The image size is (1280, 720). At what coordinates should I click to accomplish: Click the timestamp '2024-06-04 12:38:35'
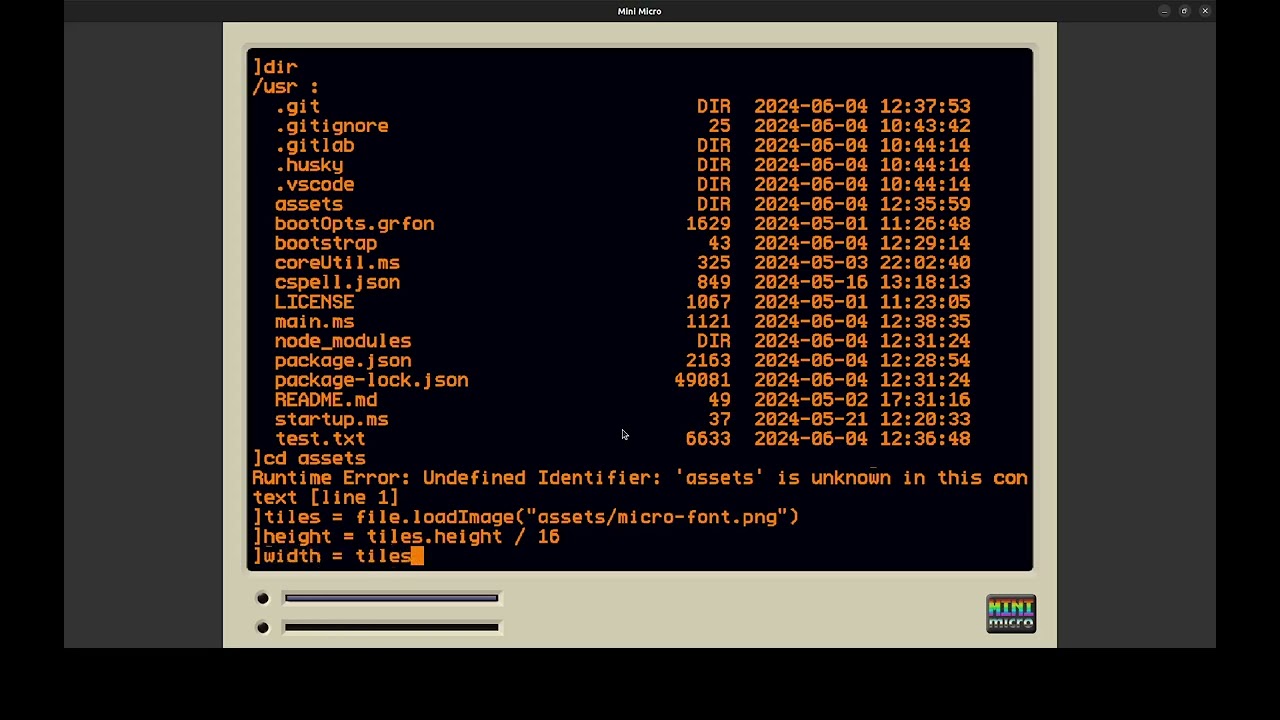pyautogui.click(x=862, y=321)
